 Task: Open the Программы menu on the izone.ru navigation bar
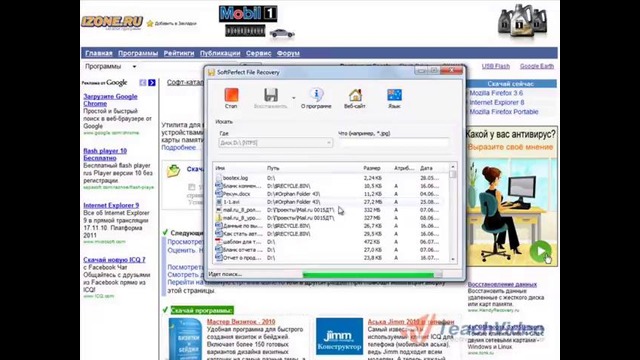tap(138, 53)
